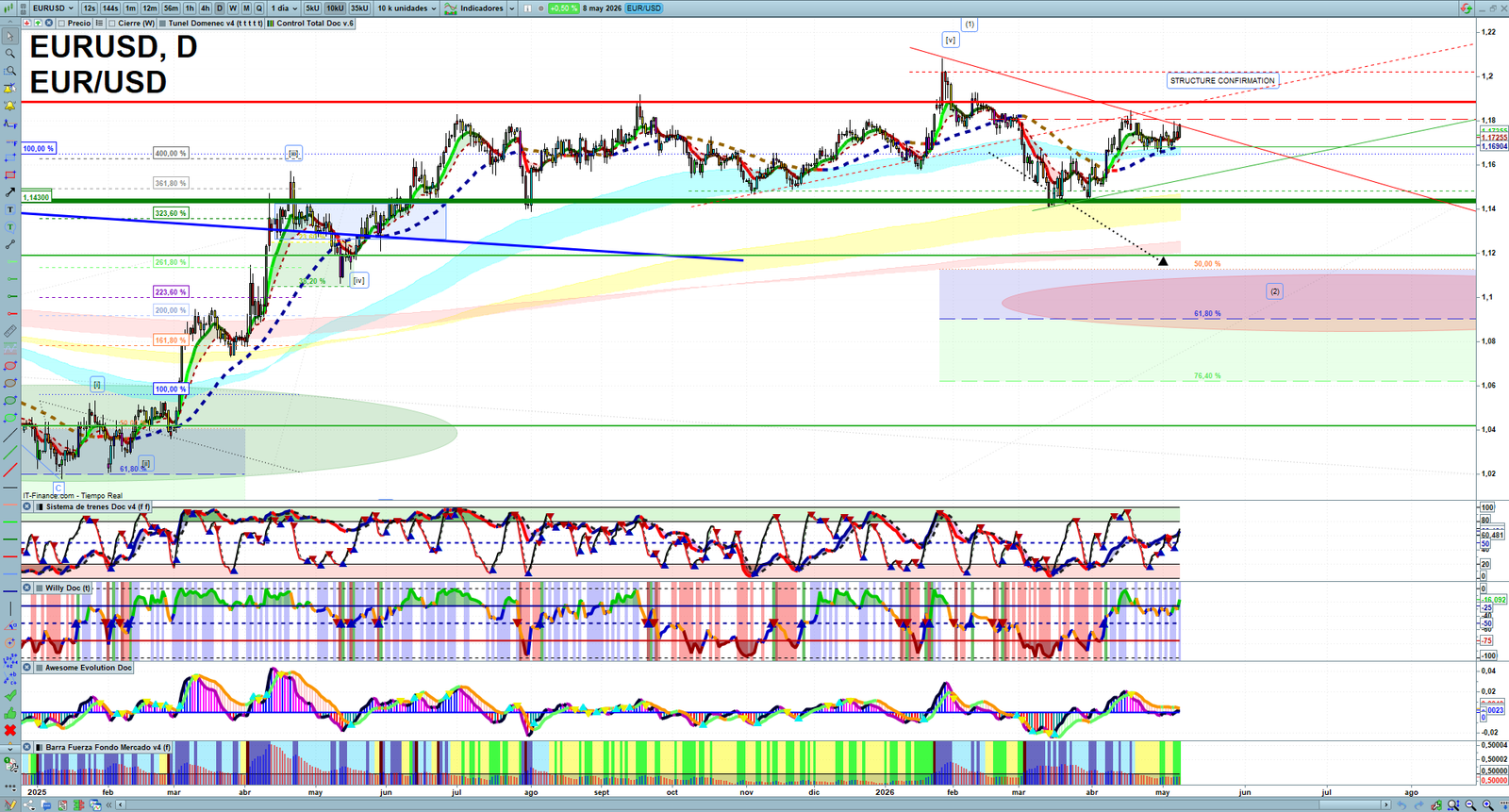The width and height of the screenshot is (1509, 812).
Task: Toggle Tunel Domenec v4 indicator visibility
Action: 164,24
